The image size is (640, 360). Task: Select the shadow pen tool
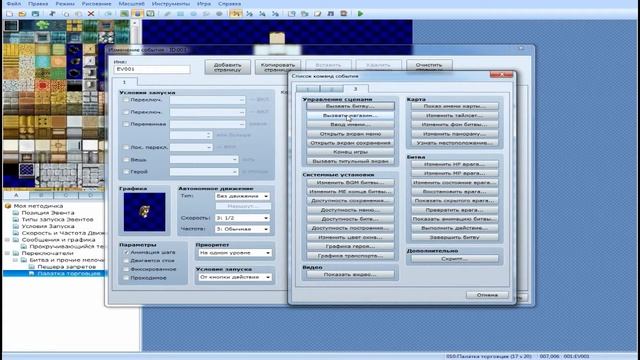tap(219, 13)
